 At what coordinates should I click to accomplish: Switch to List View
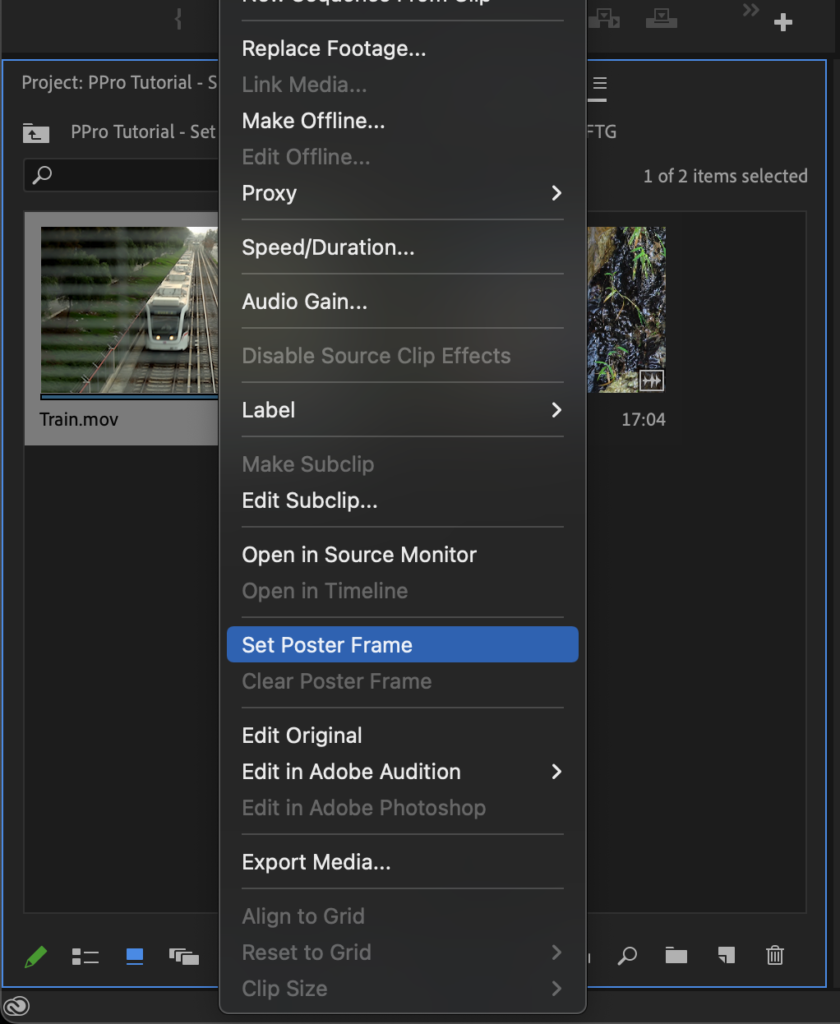pos(85,957)
